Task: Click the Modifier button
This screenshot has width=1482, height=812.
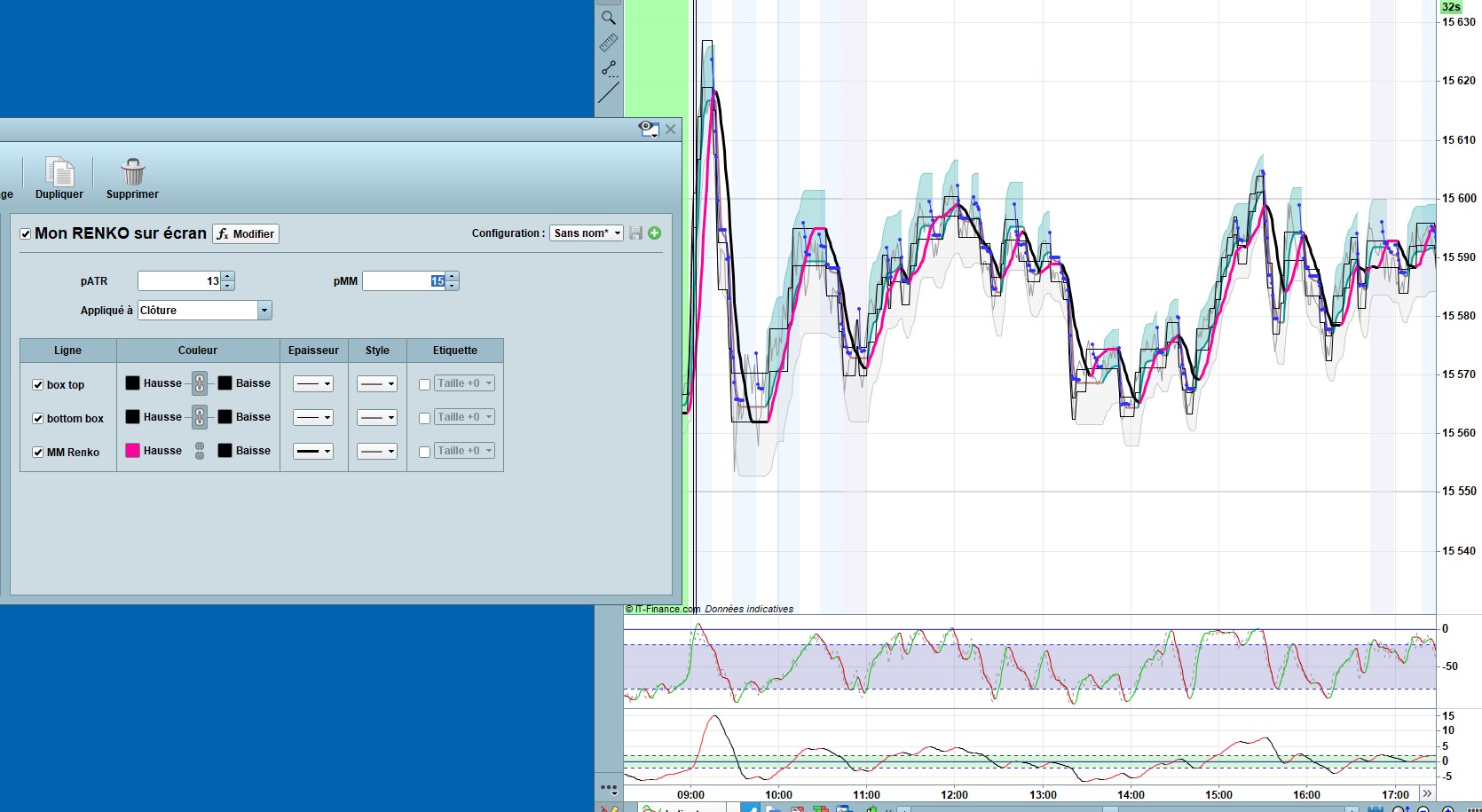Action: tap(246, 234)
